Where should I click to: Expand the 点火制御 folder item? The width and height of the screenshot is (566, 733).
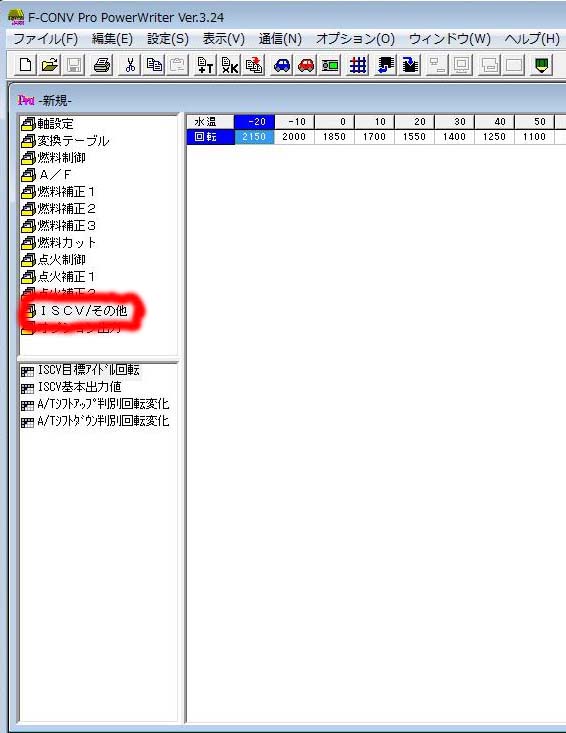pos(54,259)
